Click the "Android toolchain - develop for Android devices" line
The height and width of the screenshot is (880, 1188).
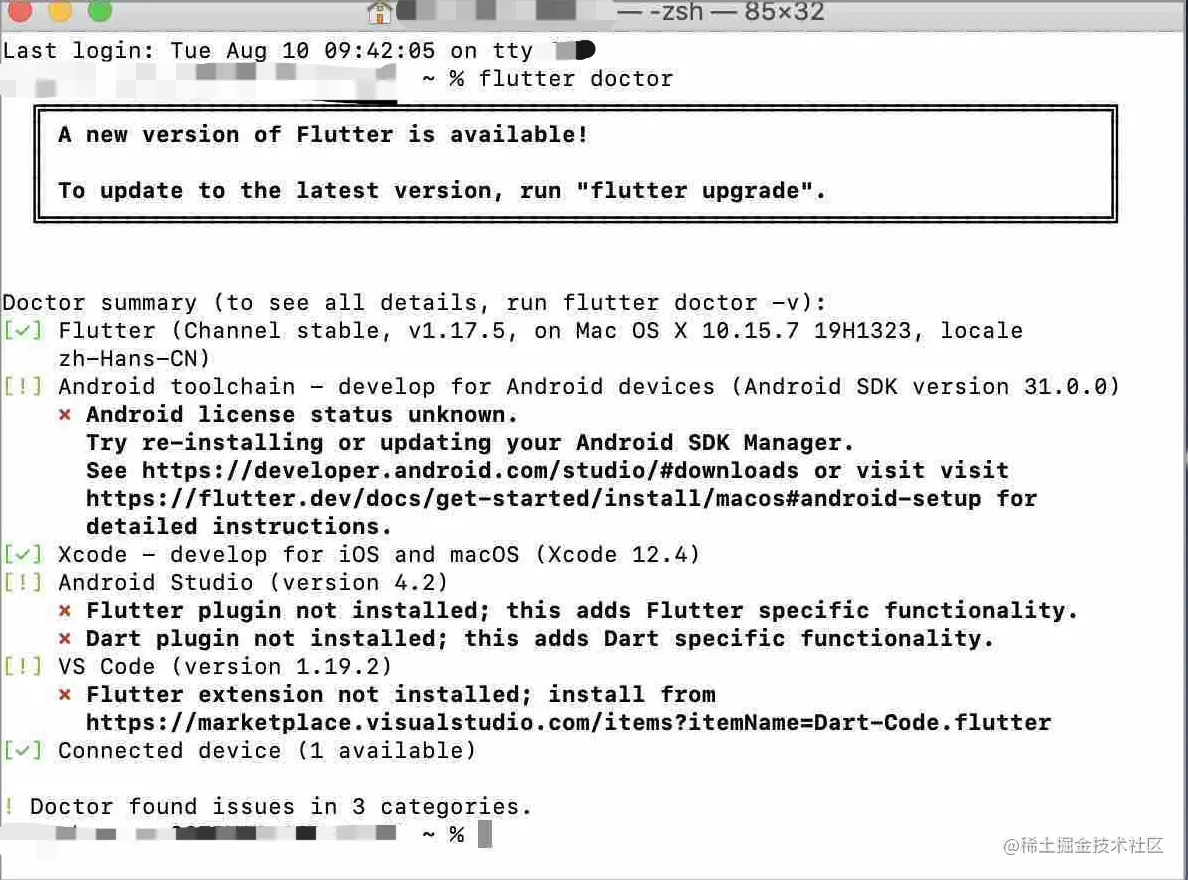click(589, 387)
